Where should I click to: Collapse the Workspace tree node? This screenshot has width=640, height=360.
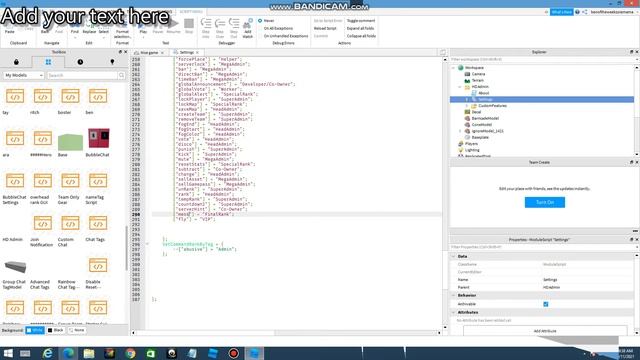[x=453, y=68]
